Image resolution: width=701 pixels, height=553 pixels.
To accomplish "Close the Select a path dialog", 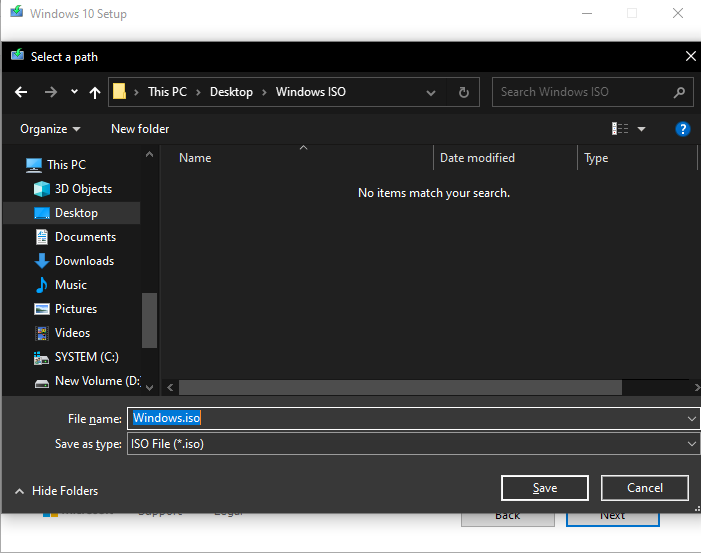I will 690,56.
